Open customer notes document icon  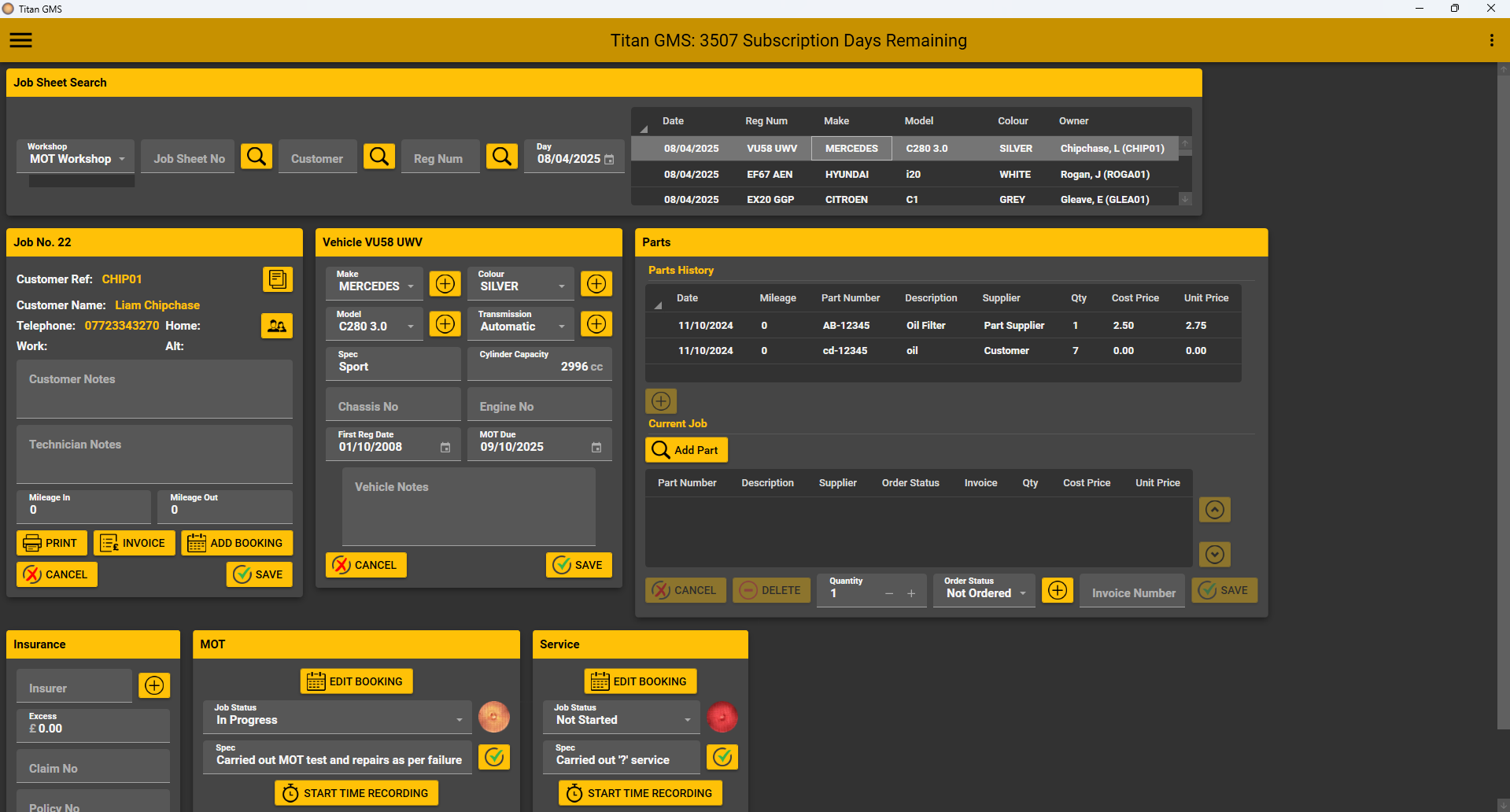pyautogui.click(x=277, y=279)
